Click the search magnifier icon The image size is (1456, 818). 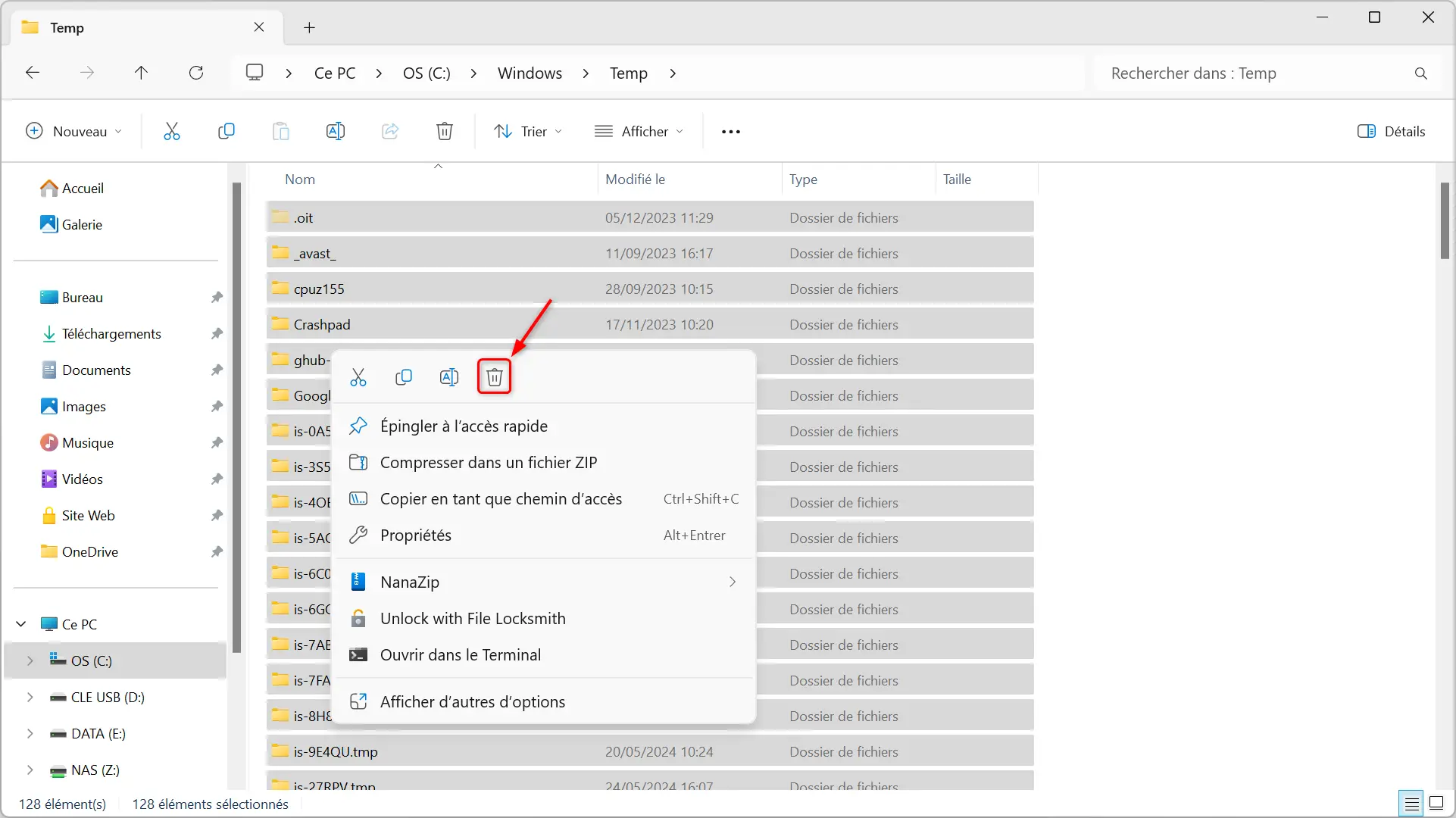click(1421, 73)
